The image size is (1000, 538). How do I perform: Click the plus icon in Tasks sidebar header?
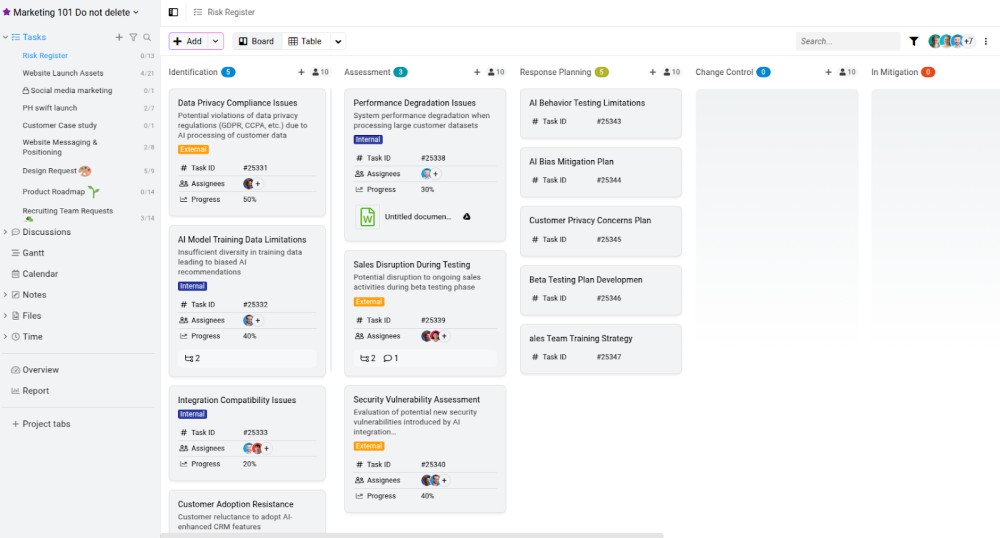point(119,37)
